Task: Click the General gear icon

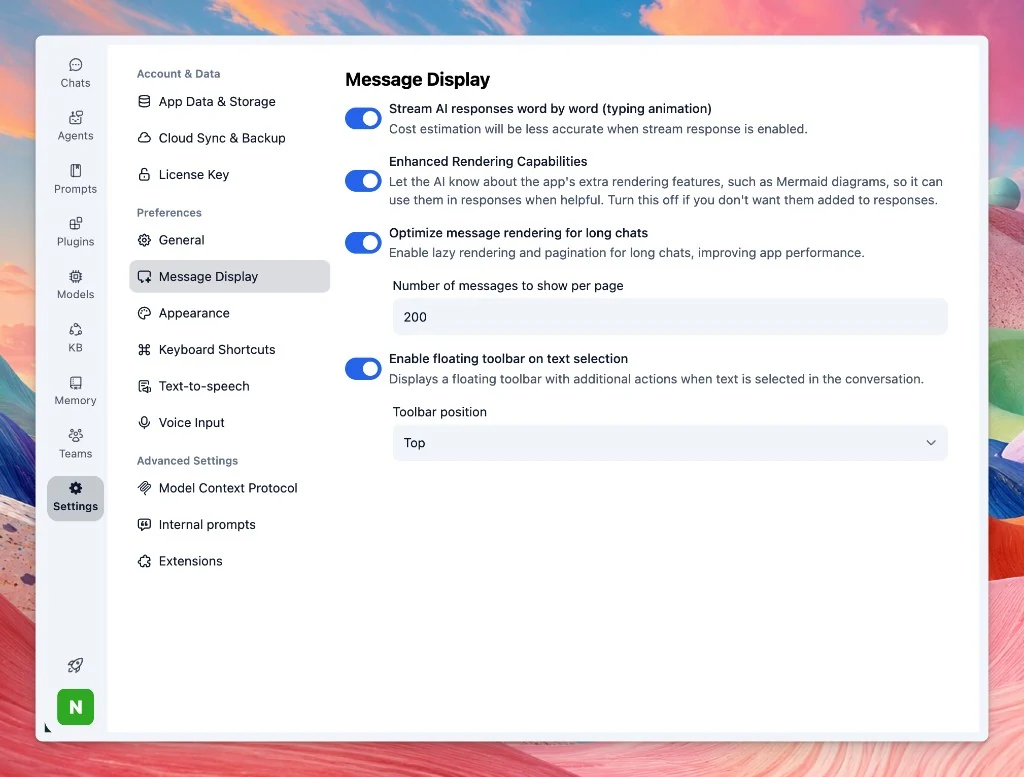Action: click(144, 240)
